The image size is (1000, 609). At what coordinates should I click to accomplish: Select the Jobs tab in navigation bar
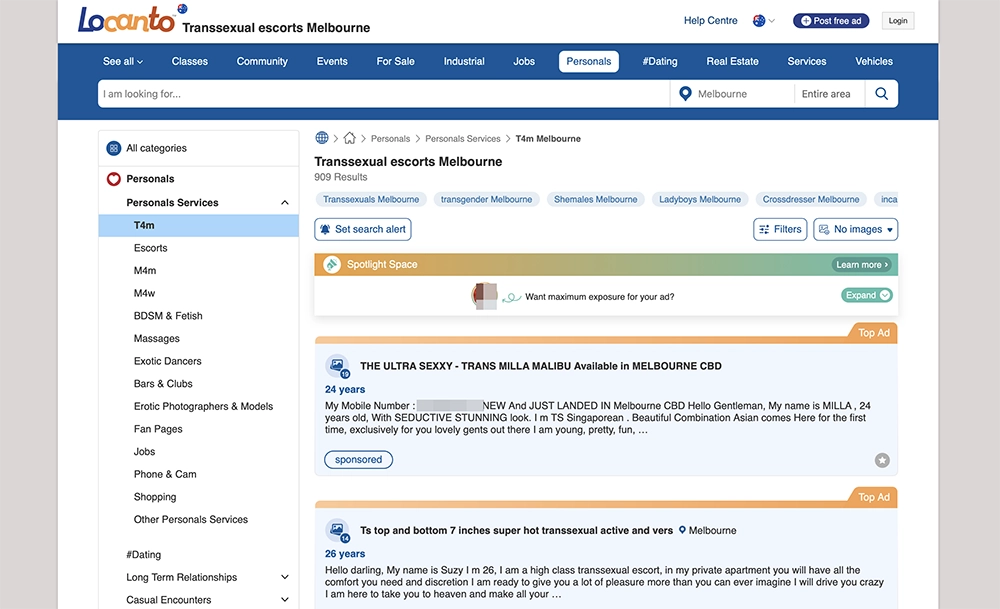point(524,61)
